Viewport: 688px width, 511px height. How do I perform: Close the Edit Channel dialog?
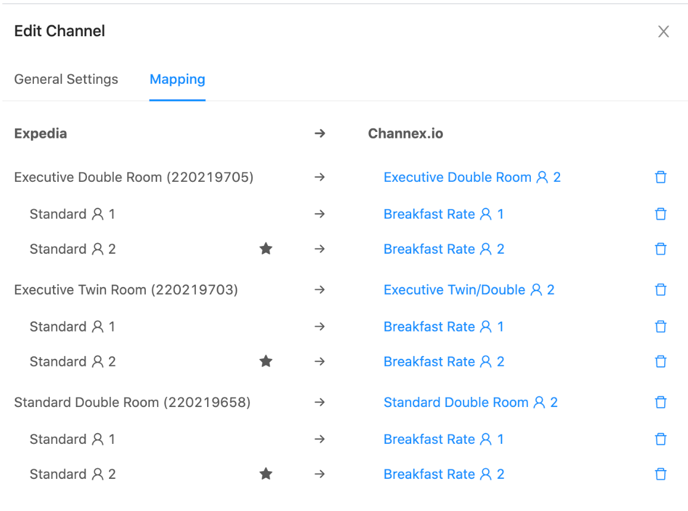[663, 32]
